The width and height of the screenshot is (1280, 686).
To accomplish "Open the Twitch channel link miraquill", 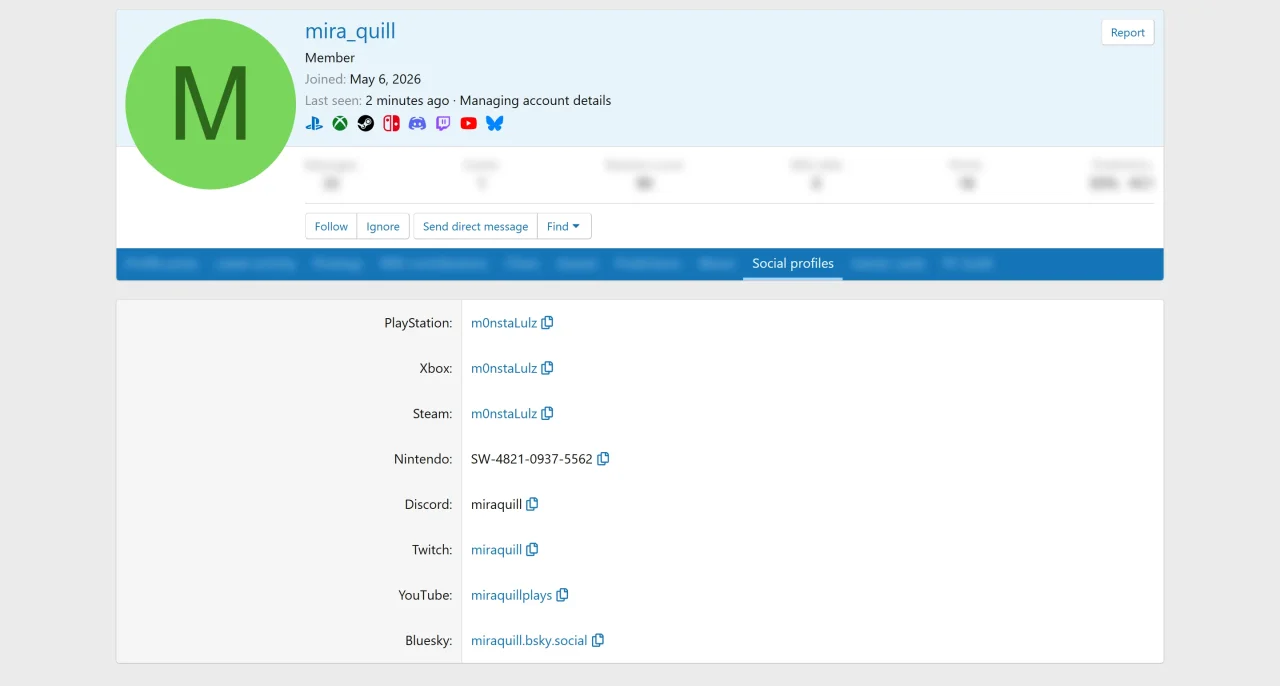I will [496, 549].
